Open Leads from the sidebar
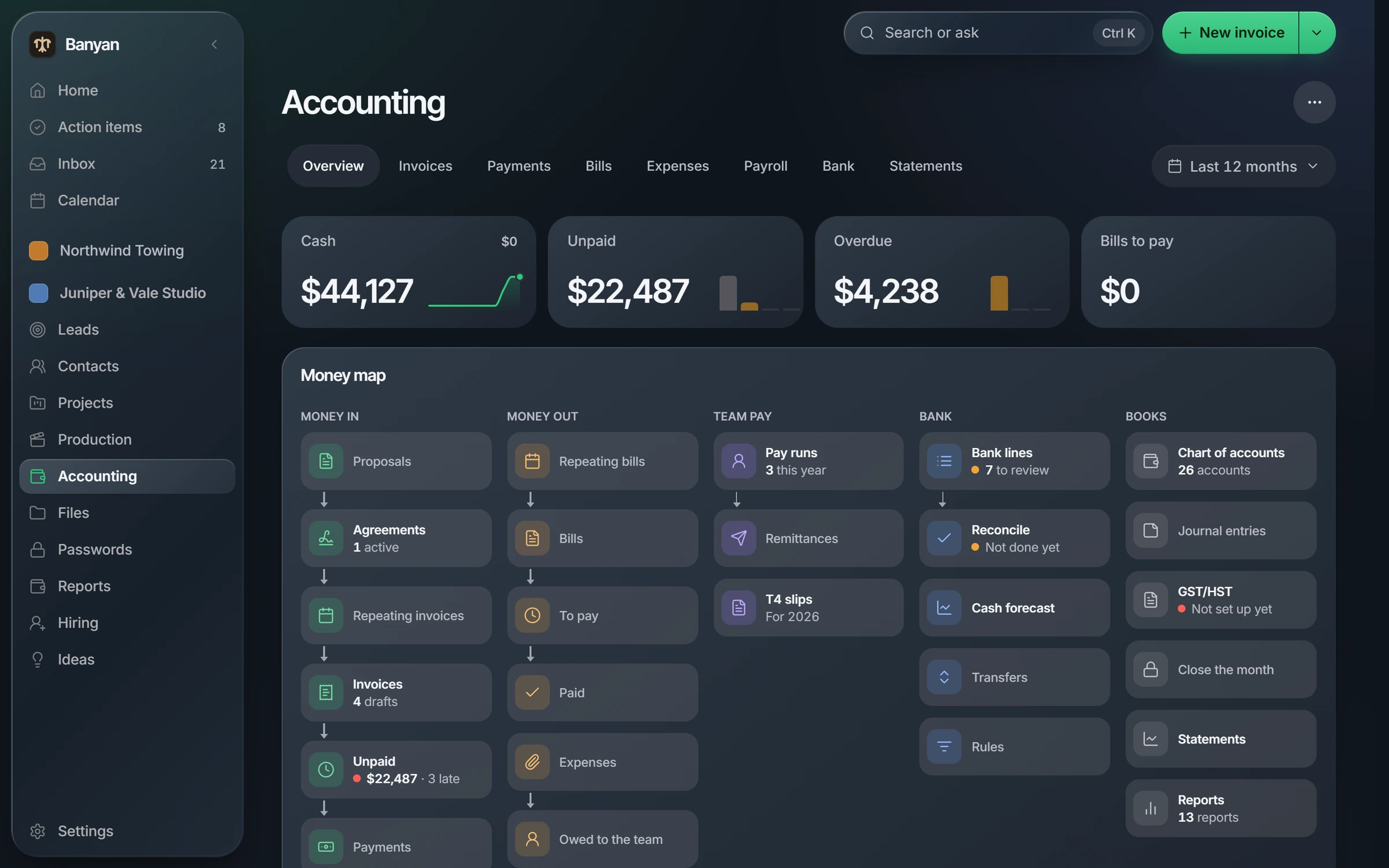This screenshot has width=1389, height=868. click(x=127, y=329)
